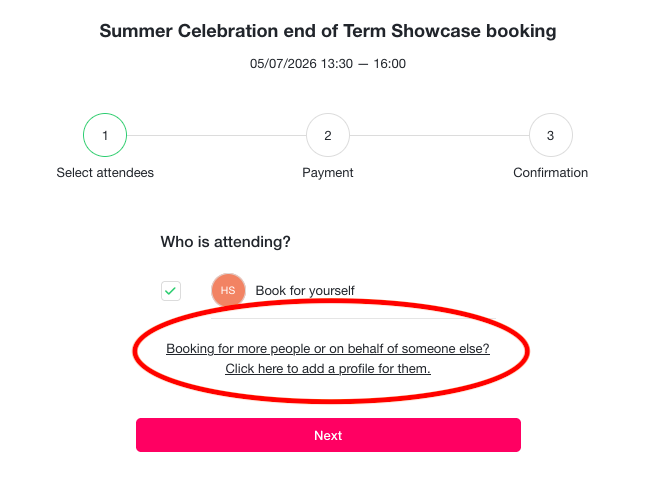Click progress line between steps 2 and 3

click(439, 135)
